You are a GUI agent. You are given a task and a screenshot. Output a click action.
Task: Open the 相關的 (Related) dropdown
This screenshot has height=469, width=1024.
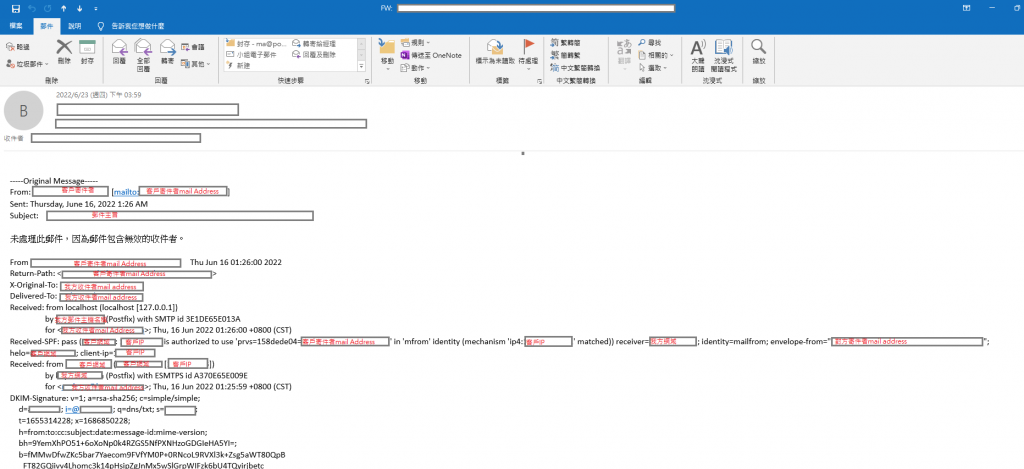pyautogui.click(x=656, y=55)
